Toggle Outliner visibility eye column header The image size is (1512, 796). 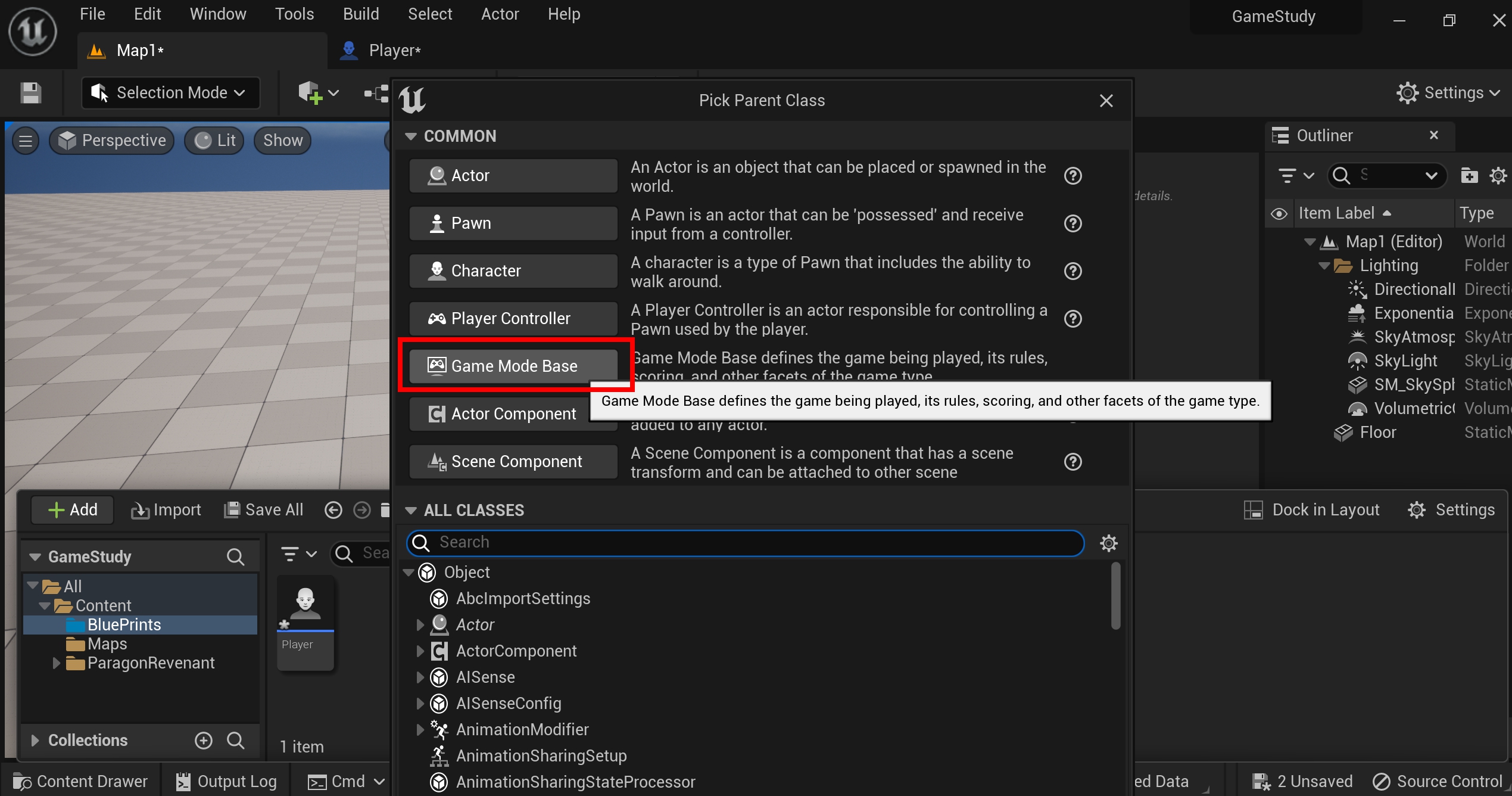point(1279,213)
